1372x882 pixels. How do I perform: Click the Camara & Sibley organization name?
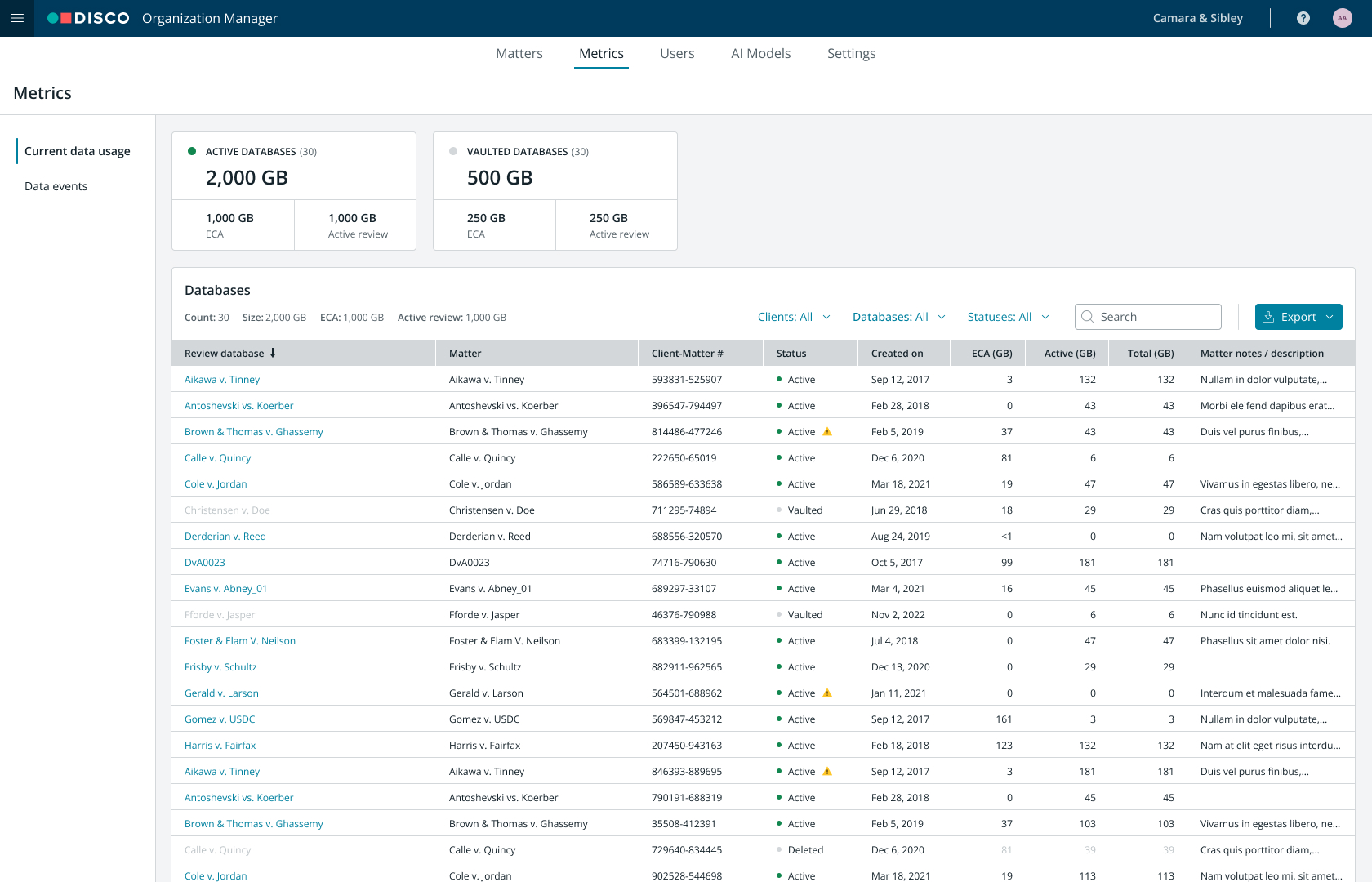[x=1198, y=18]
